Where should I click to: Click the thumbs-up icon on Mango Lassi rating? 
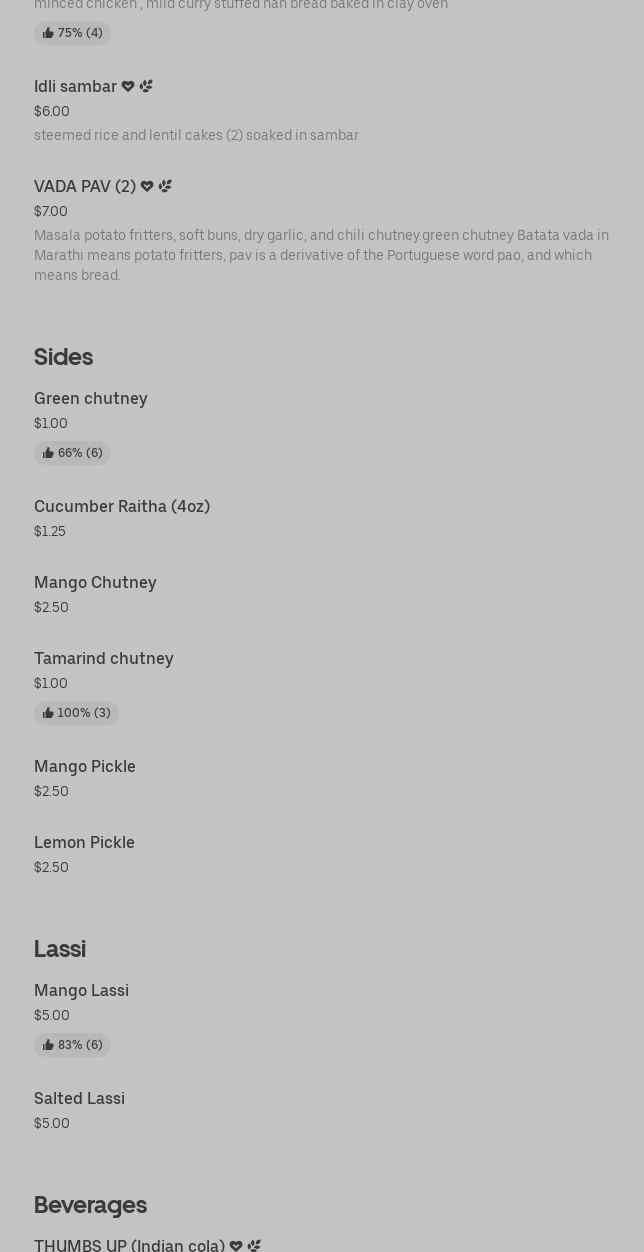pos(48,1045)
